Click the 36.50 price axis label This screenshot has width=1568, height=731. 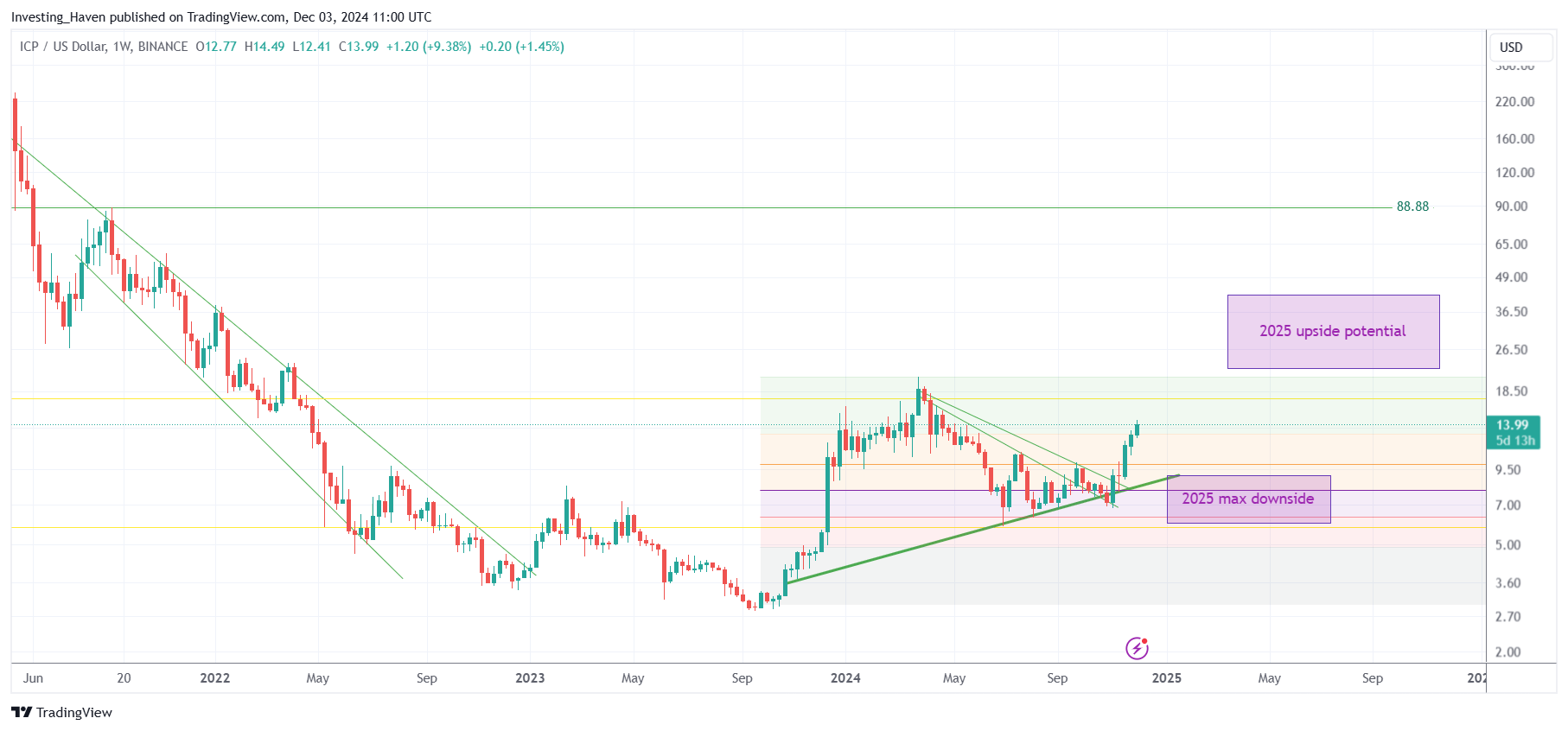pyautogui.click(x=1512, y=312)
